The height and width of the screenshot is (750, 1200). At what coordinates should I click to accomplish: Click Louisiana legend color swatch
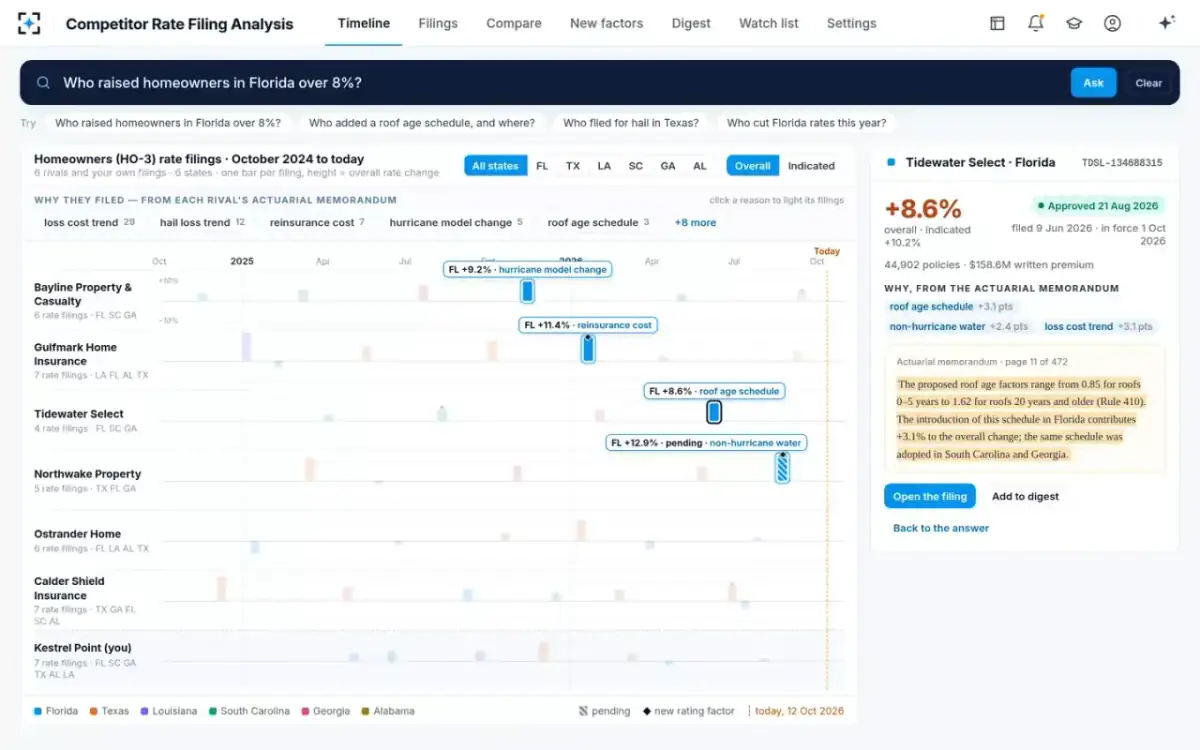coord(144,711)
